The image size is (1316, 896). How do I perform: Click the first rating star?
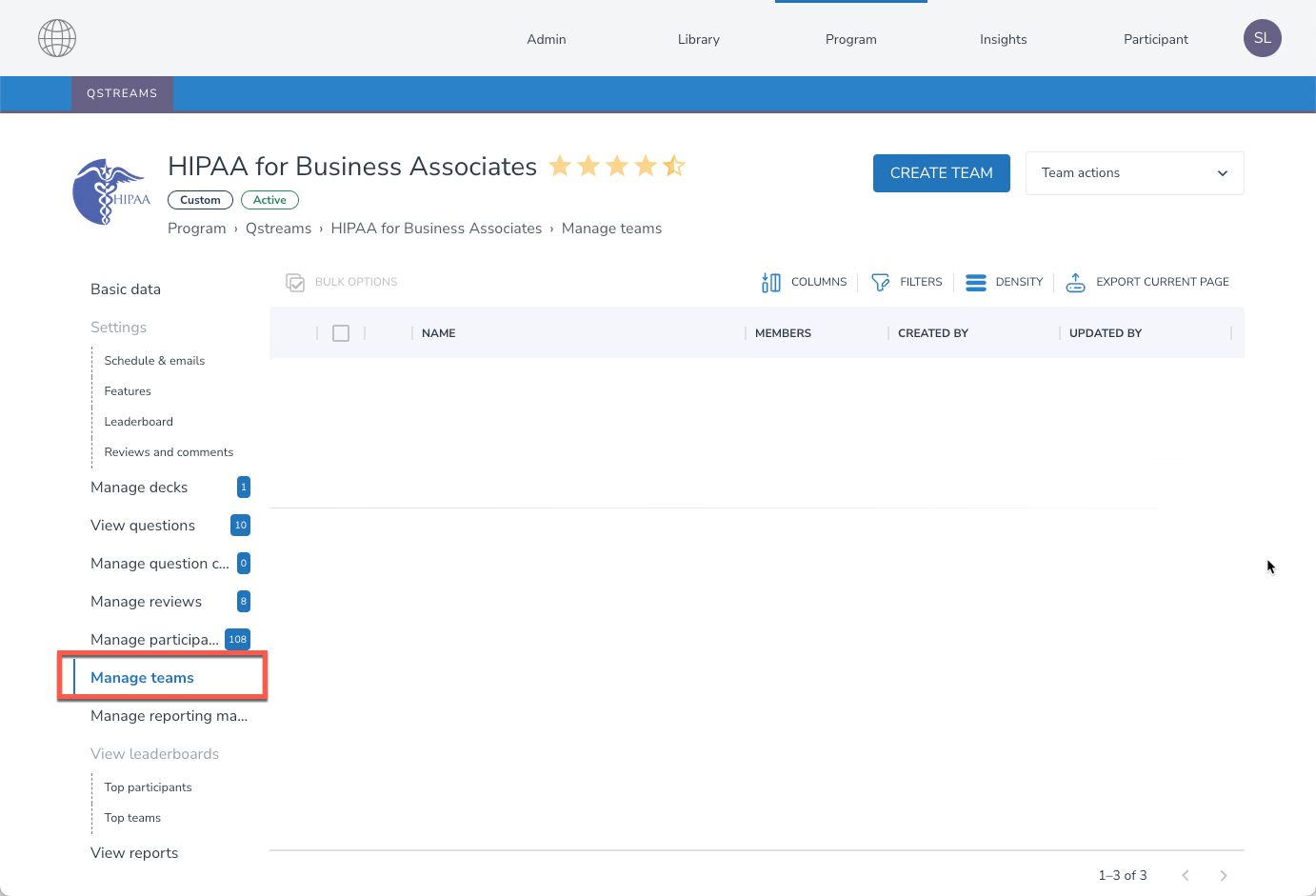pyautogui.click(x=560, y=166)
